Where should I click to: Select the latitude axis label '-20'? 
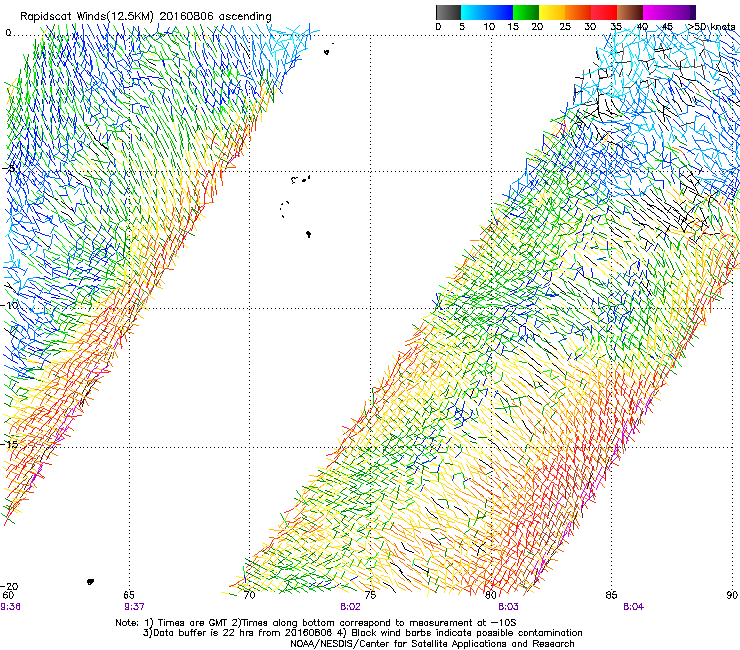(9, 586)
